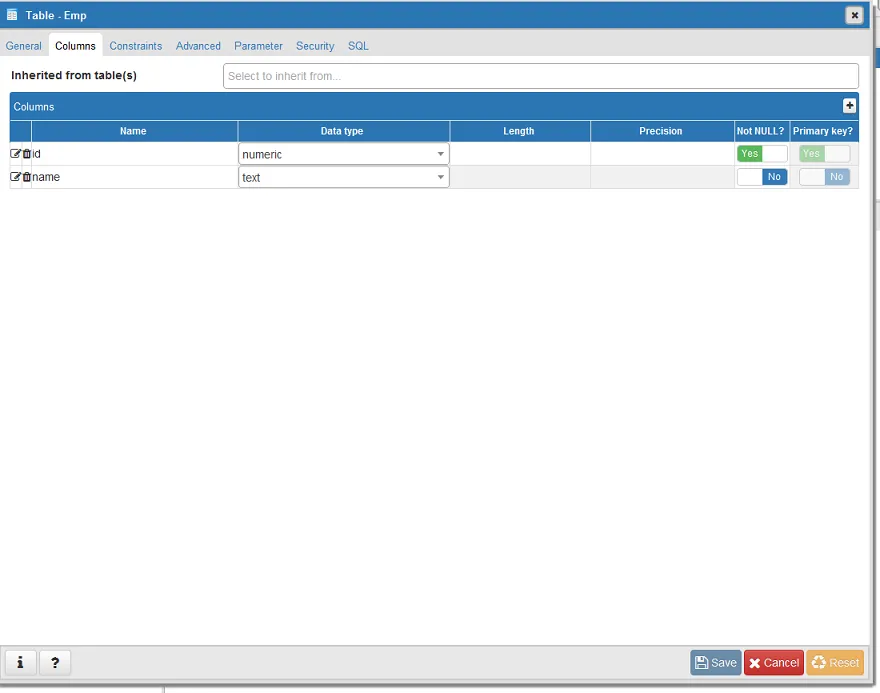Open the info button in footer
880x693 pixels.
20,663
